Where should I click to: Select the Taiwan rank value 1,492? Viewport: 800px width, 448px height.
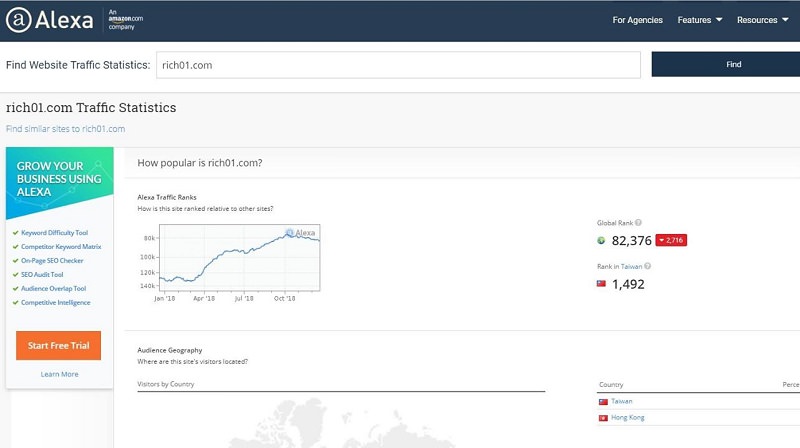pyautogui.click(x=628, y=284)
